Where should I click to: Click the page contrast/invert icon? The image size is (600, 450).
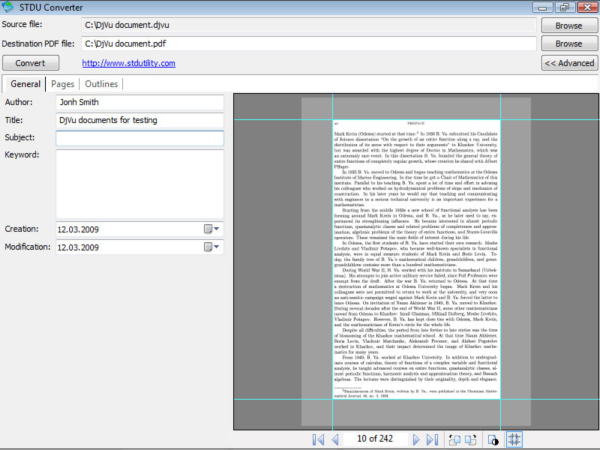493,440
